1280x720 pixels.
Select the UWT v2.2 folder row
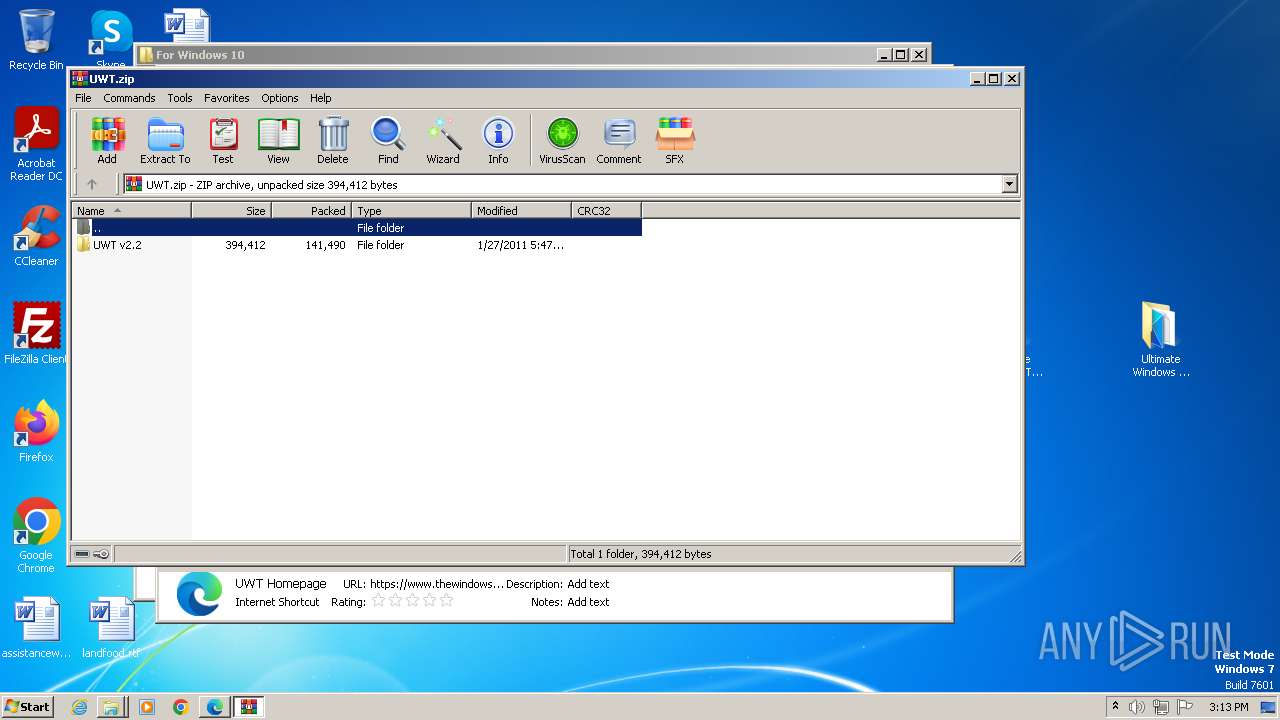[357, 245]
